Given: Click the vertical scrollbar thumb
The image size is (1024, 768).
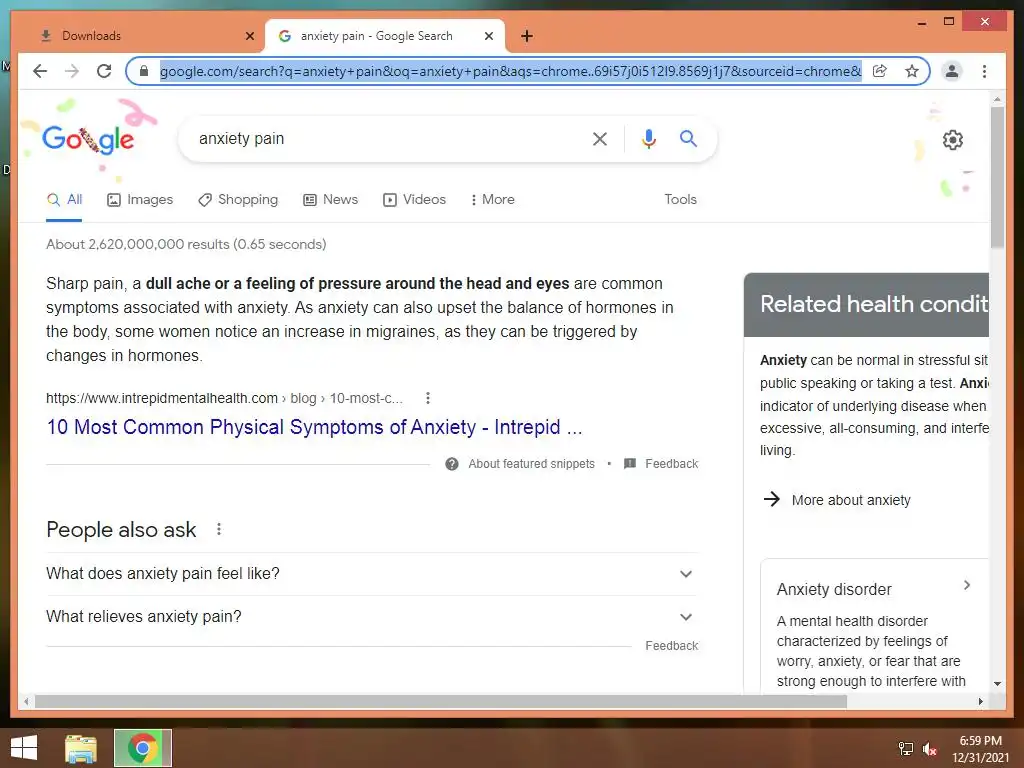Looking at the screenshot, I should coord(997,178).
